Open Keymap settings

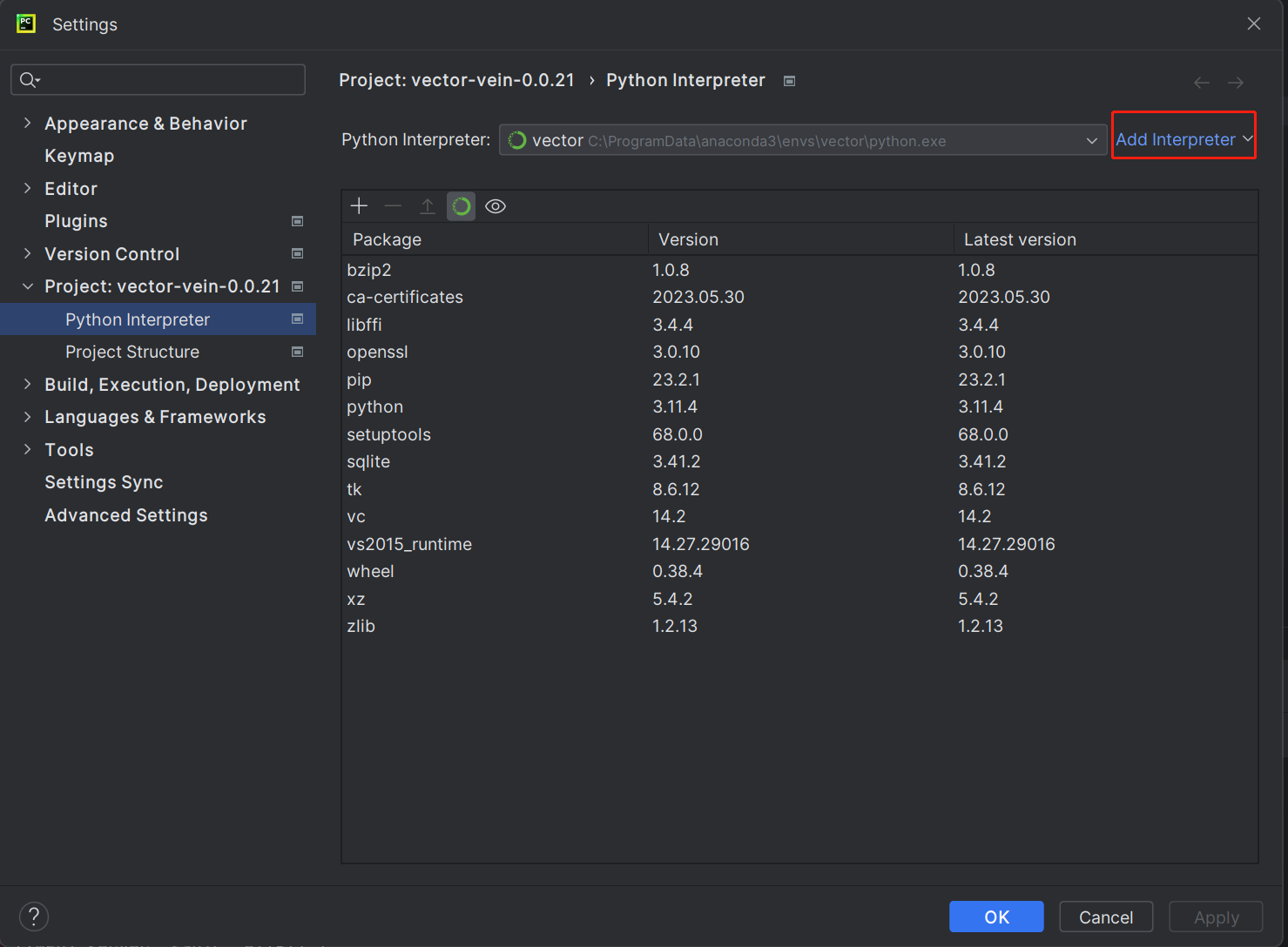79,156
